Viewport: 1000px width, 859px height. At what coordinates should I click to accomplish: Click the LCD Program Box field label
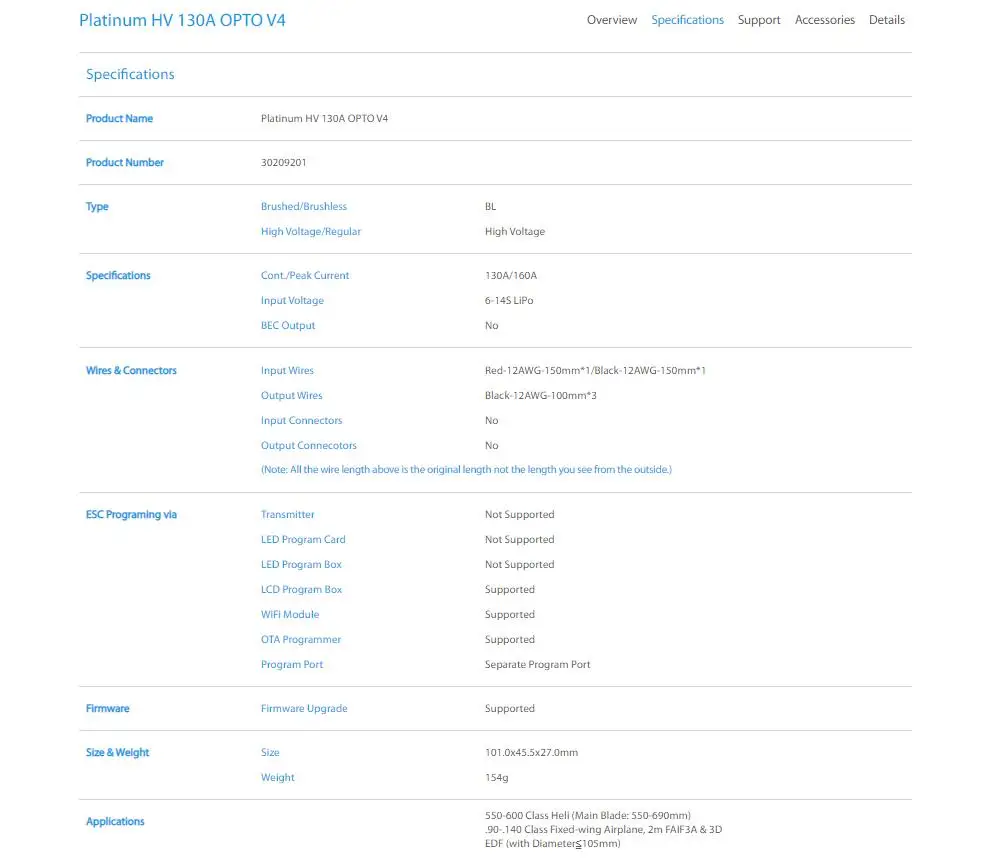[x=301, y=589]
